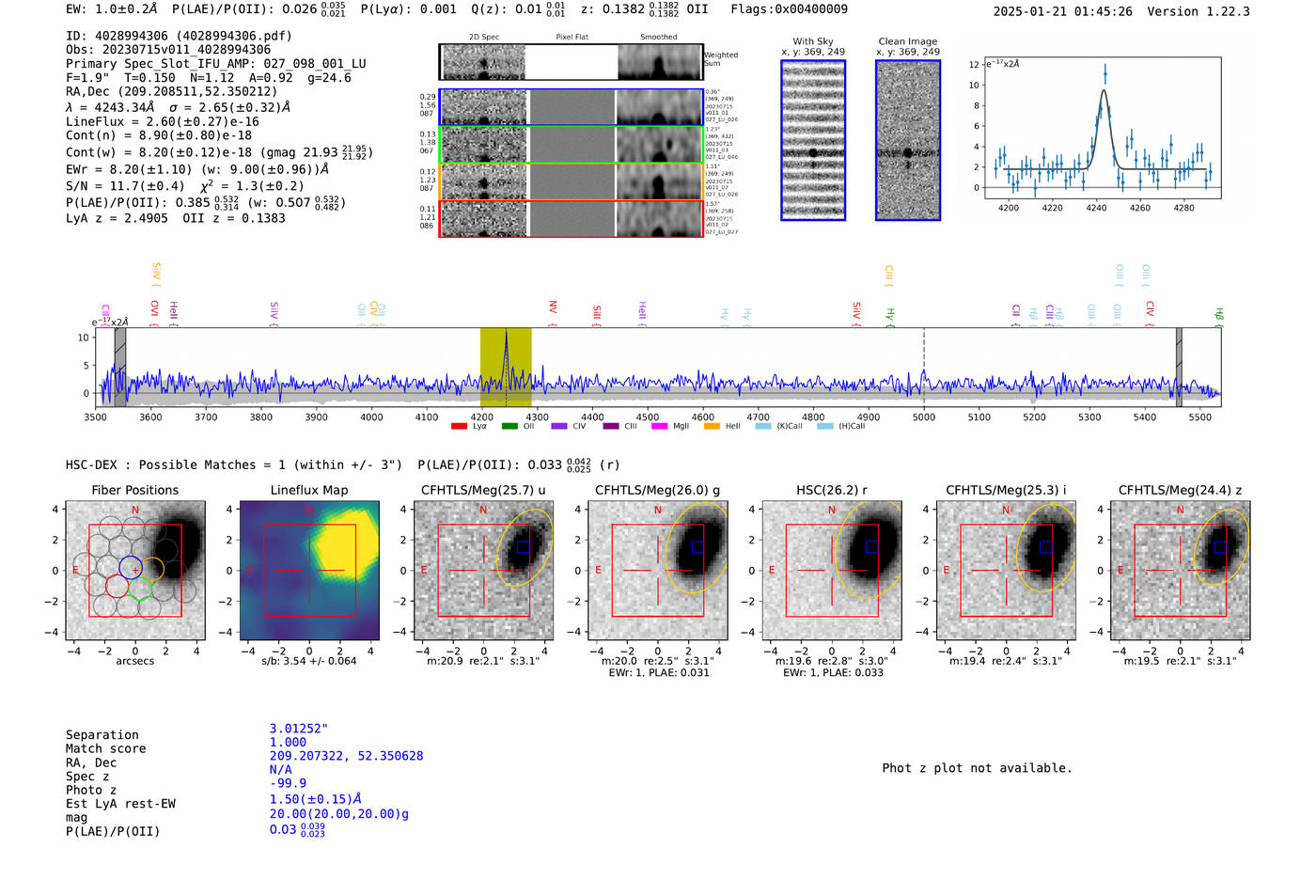1316x896 pixels.
Task: Click the match score value 1.000
Action: (x=288, y=742)
